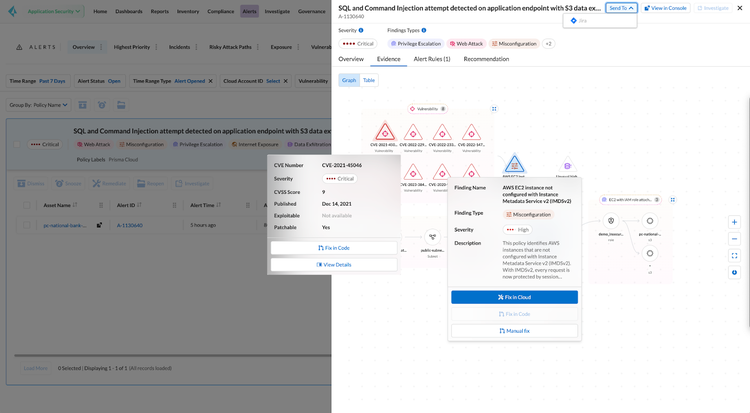Remove the Time Range Type filter
The height and width of the screenshot is (413, 750).
[x=210, y=81]
